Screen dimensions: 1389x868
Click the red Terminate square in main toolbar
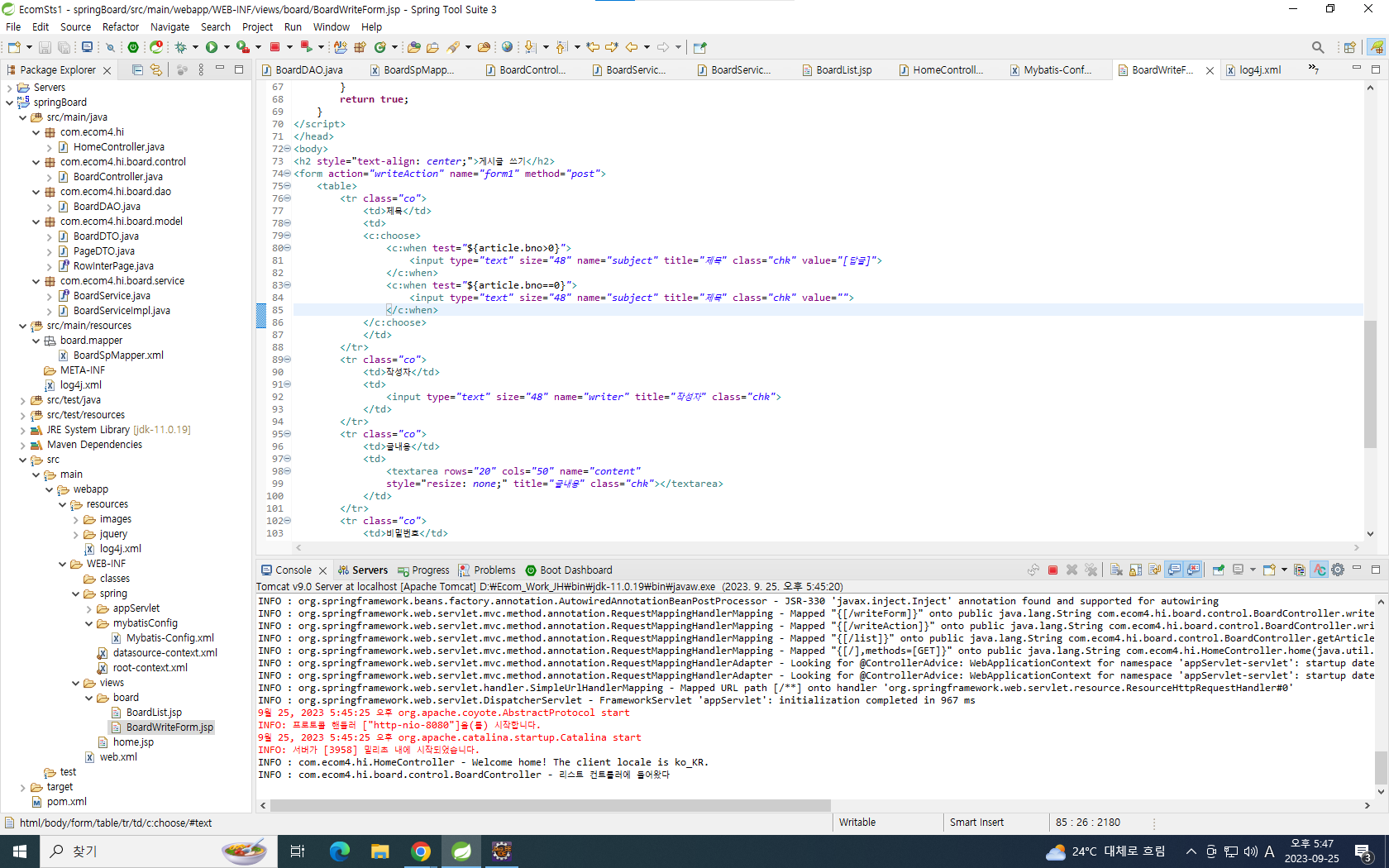click(x=275, y=47)
